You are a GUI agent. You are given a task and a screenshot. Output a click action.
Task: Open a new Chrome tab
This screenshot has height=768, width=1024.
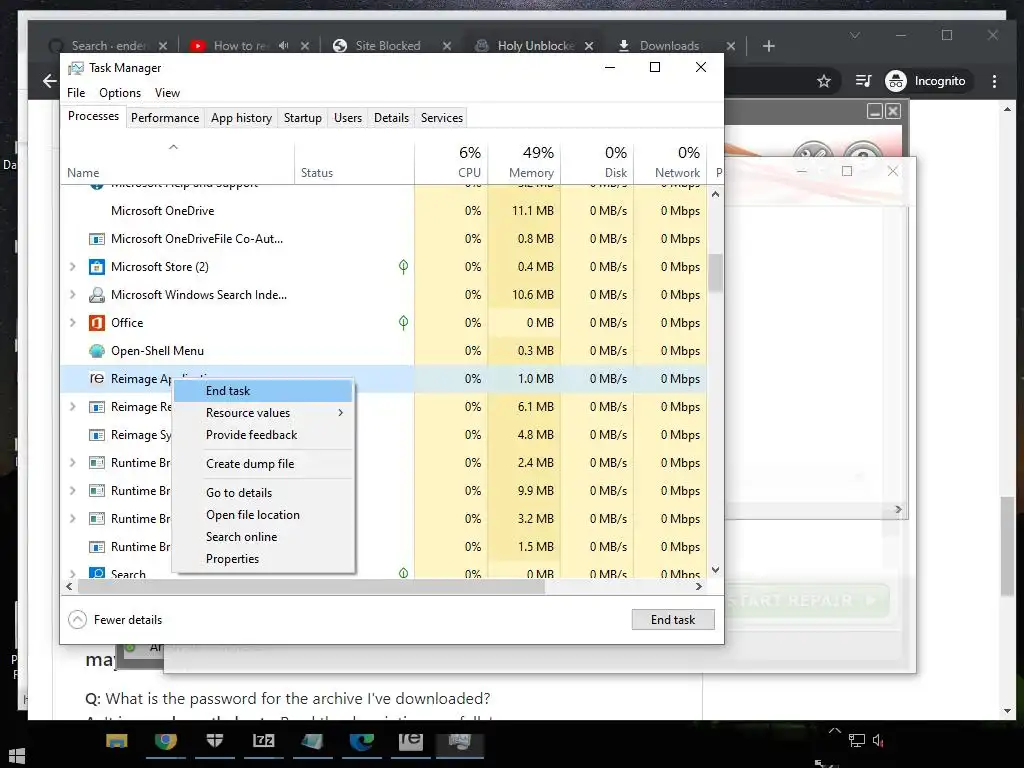pyautogui.click(x=769, y=46)
